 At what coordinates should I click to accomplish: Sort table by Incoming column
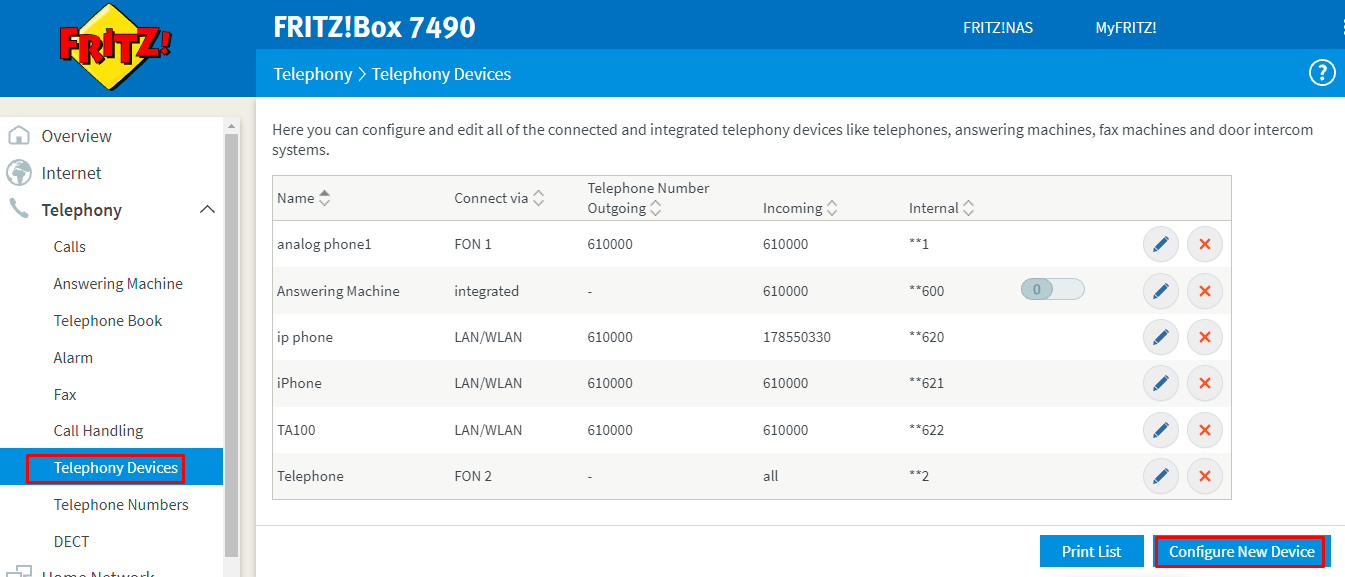[832, 208]
